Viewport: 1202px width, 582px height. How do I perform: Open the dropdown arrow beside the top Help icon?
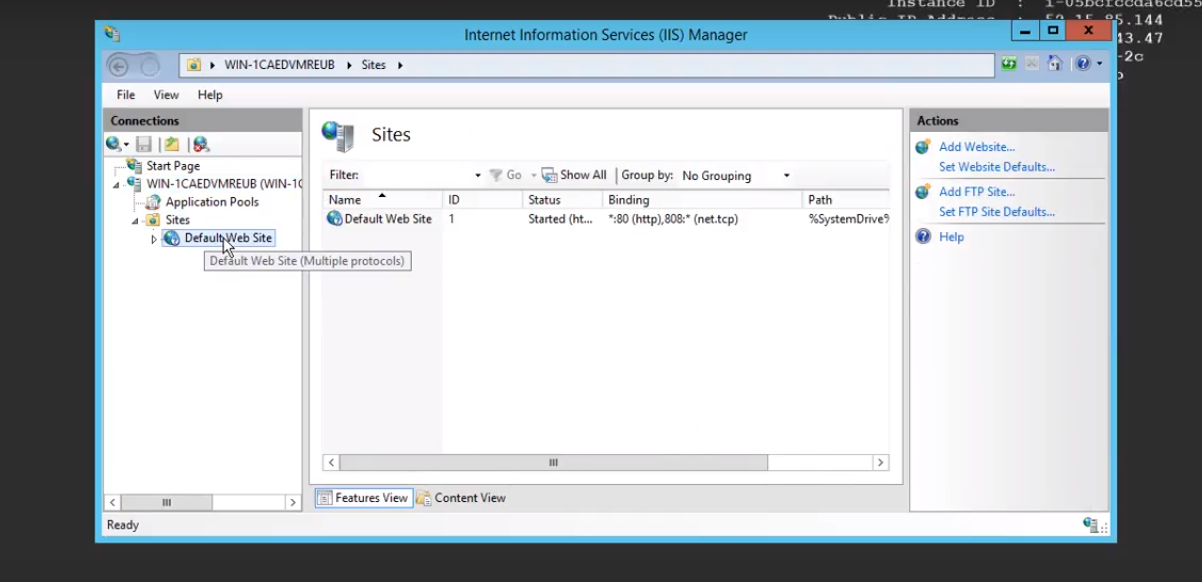click(1099, 64)
